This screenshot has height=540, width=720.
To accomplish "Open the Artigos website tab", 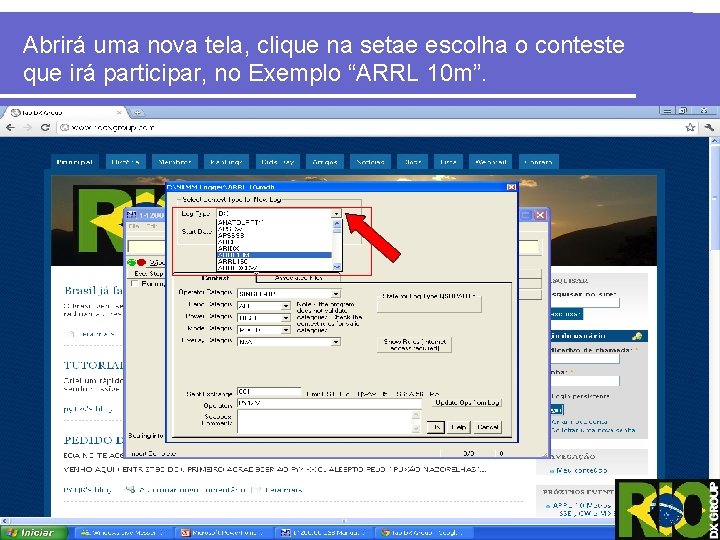I will point(325,162).
